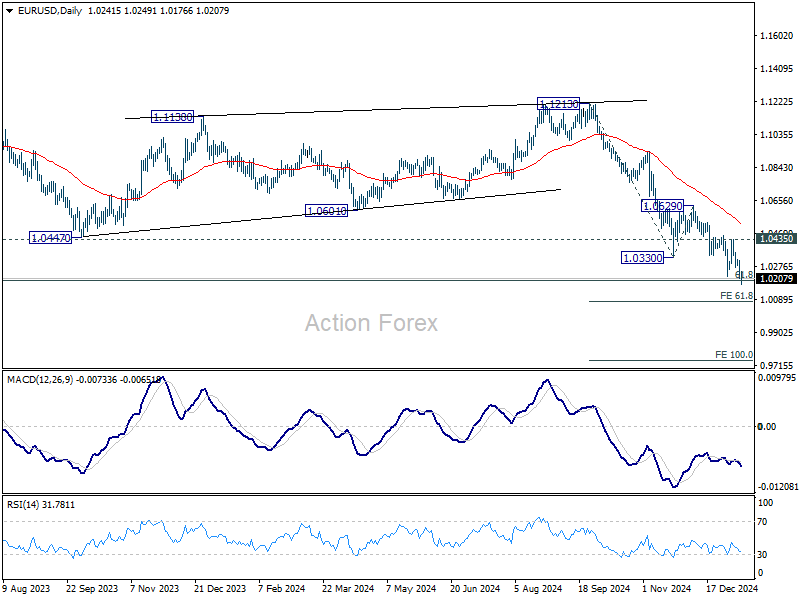Click the FE 100.0 Fibonacci level label
This screenshot has width=800, height=600.
[734, 355]
